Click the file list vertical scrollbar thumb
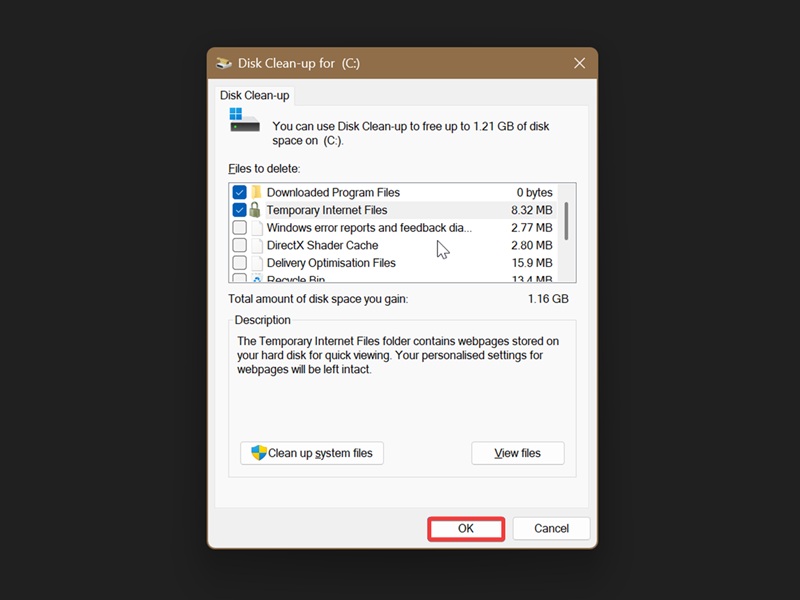 (566, 221)
